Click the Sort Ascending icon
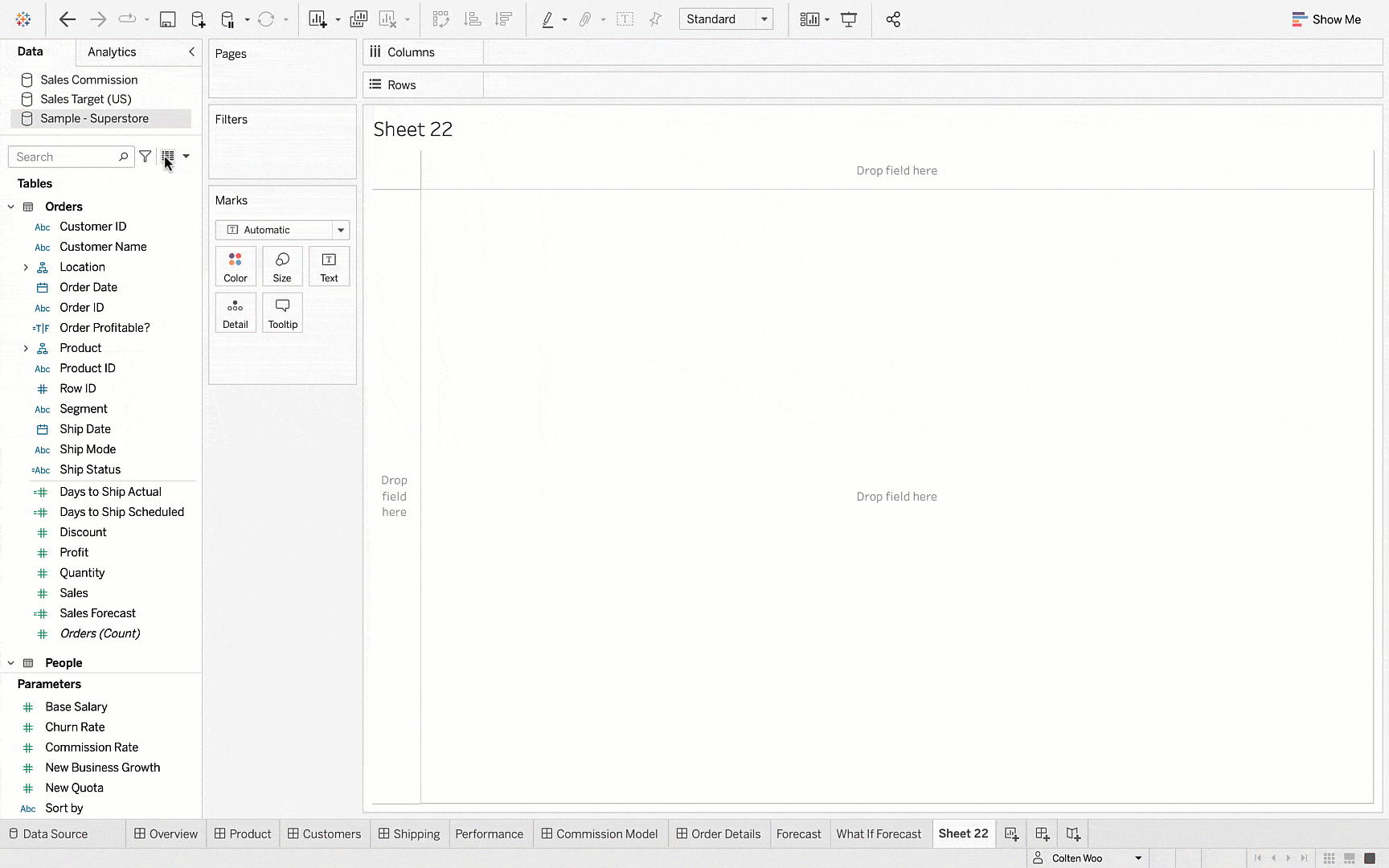 click(x=473, y=19)
